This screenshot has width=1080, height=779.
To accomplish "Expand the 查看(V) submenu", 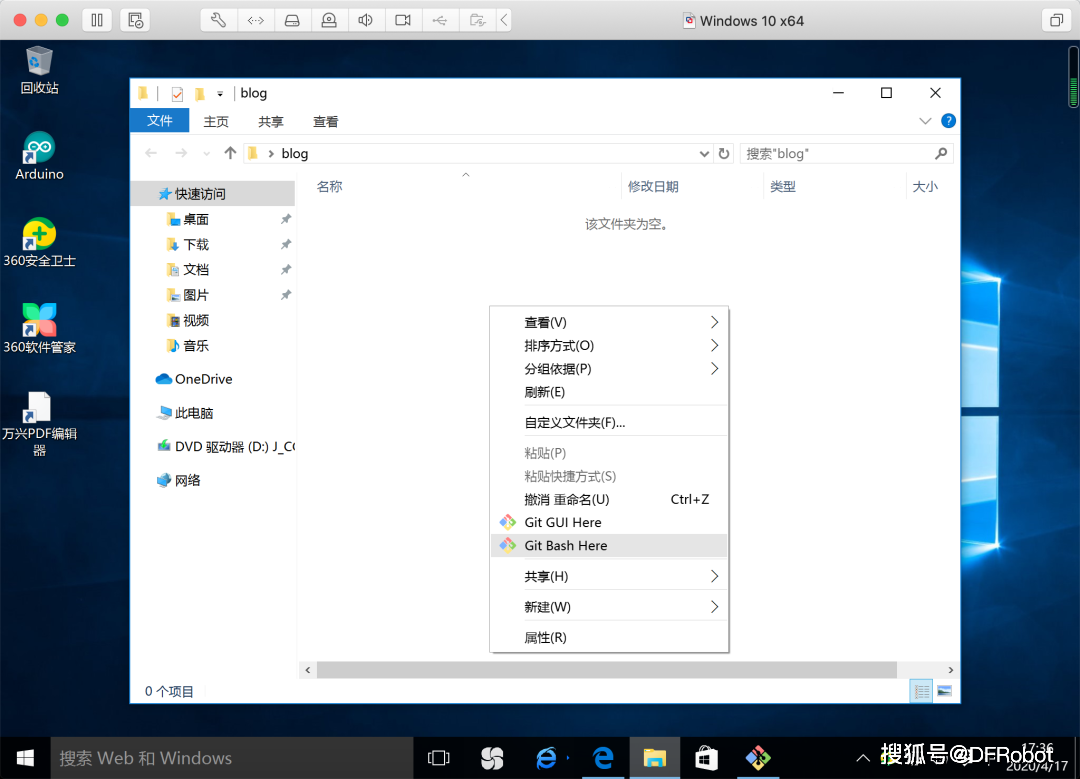I will [609, 322].
